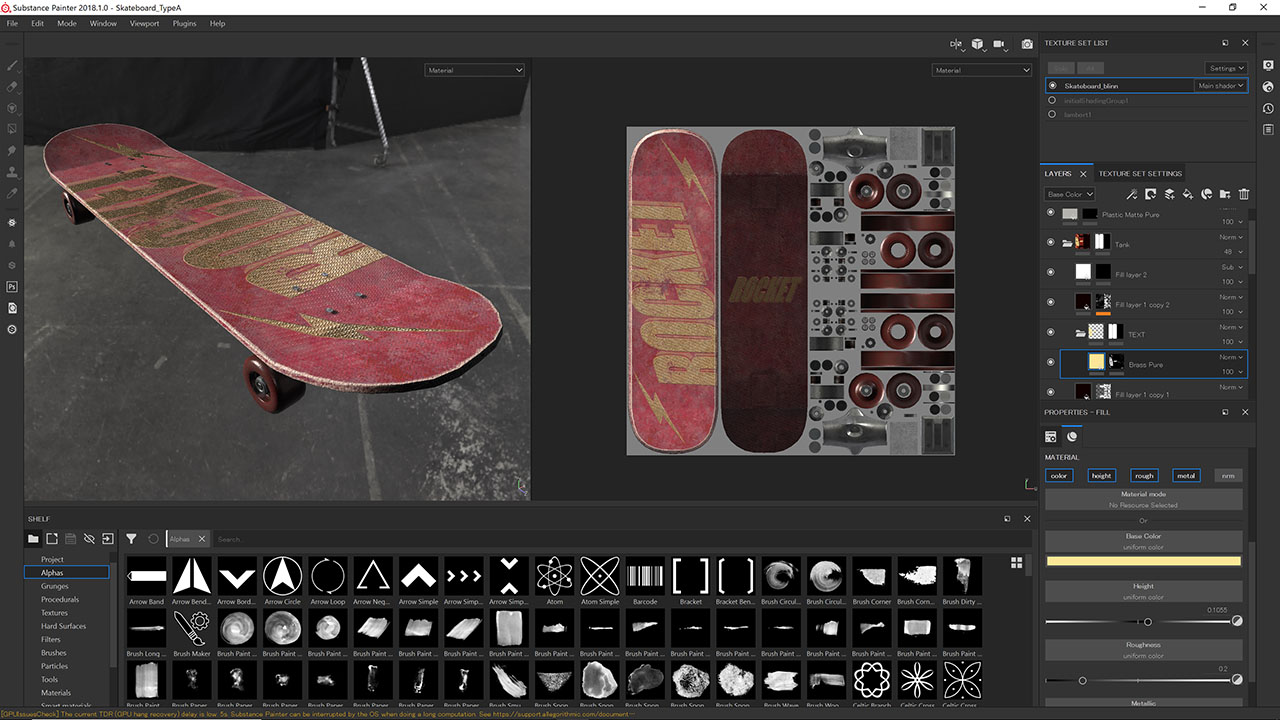Open the symmetry settings icon
Image resolution: width=1280 pixels, height=720 pixels.
point(955,44)
